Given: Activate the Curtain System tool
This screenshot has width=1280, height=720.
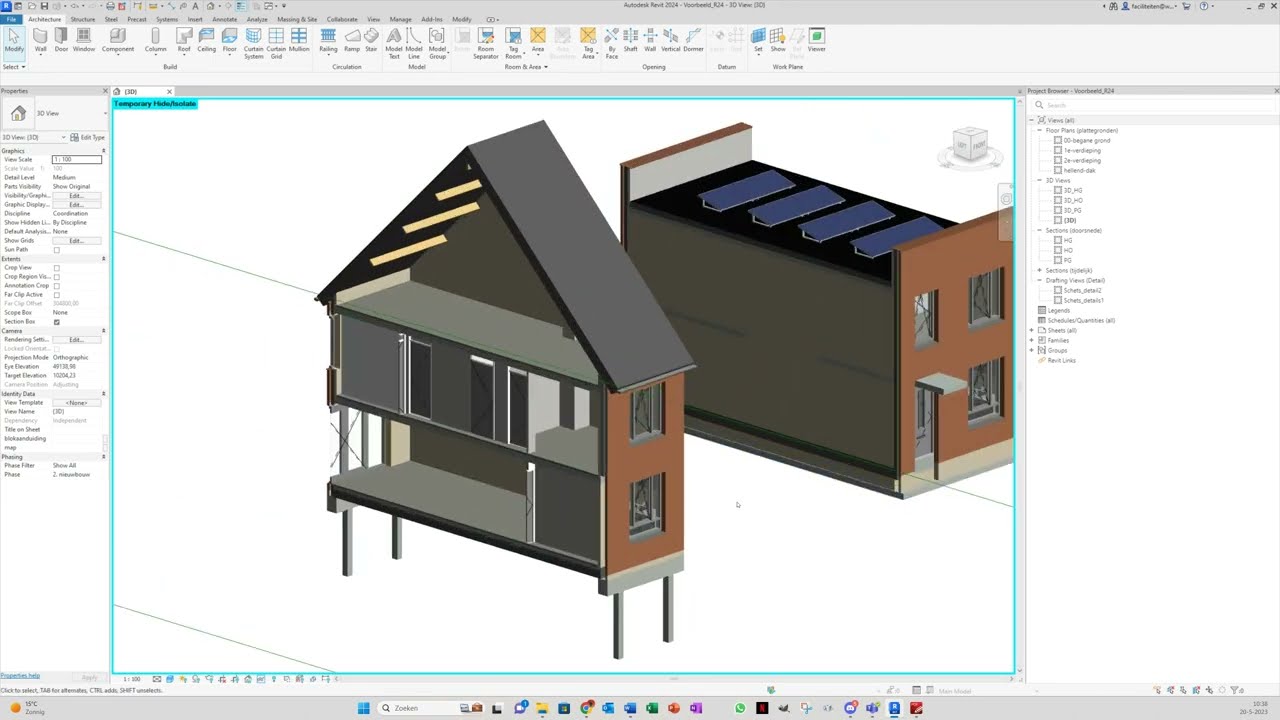Looking at the screenshot, I should tap(254, 43).
